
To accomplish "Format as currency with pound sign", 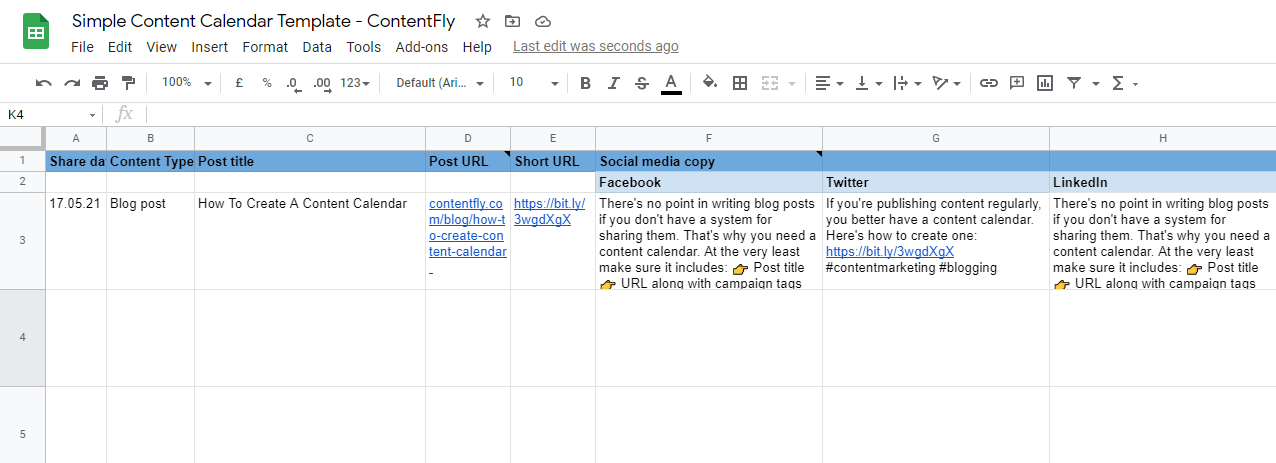I will 239,83.
